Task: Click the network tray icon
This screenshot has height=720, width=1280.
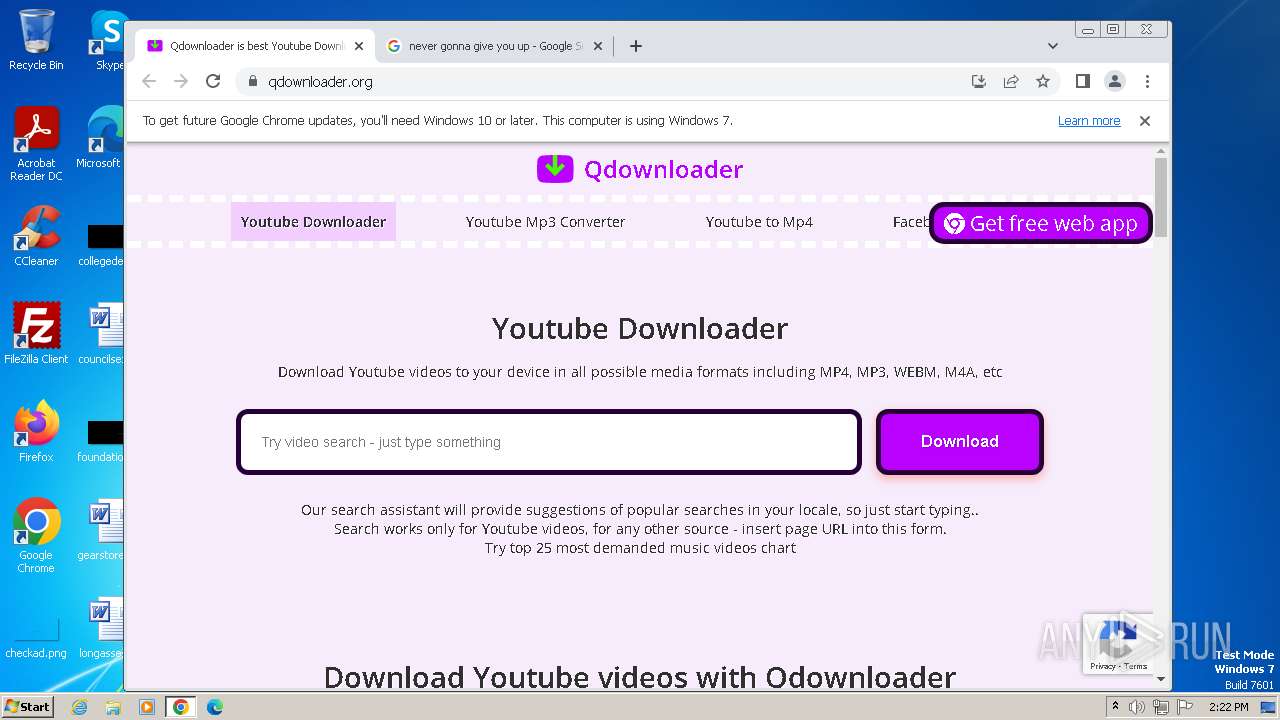Action: click(x=1161, y=707)
